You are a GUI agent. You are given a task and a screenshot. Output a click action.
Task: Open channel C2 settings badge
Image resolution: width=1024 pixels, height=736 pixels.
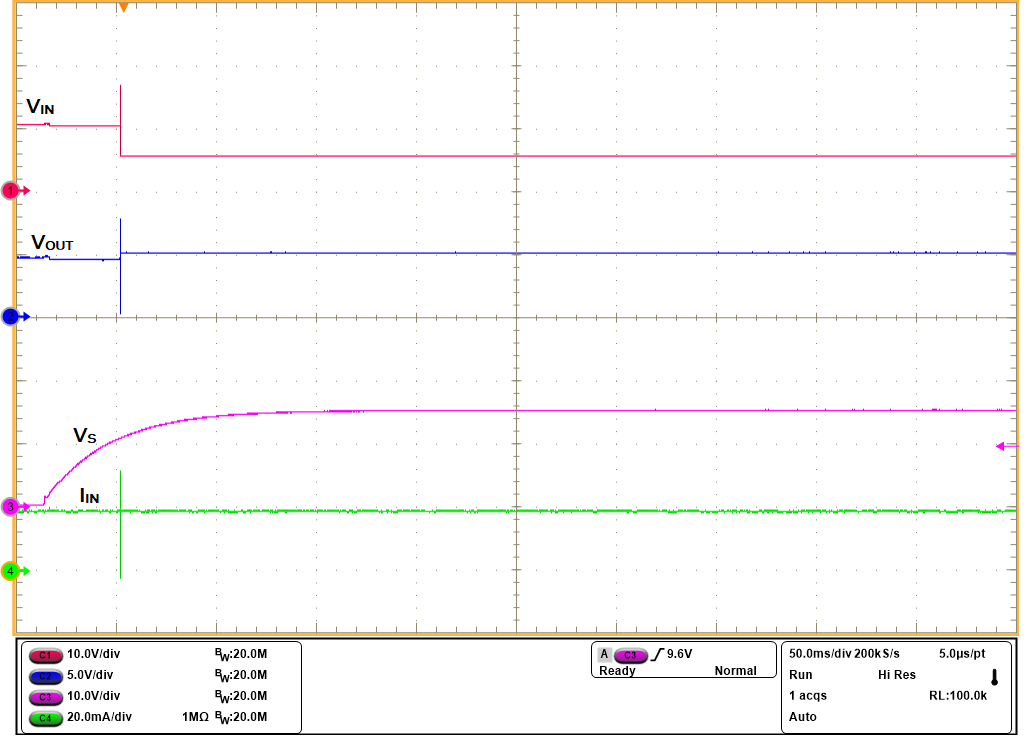46,675
